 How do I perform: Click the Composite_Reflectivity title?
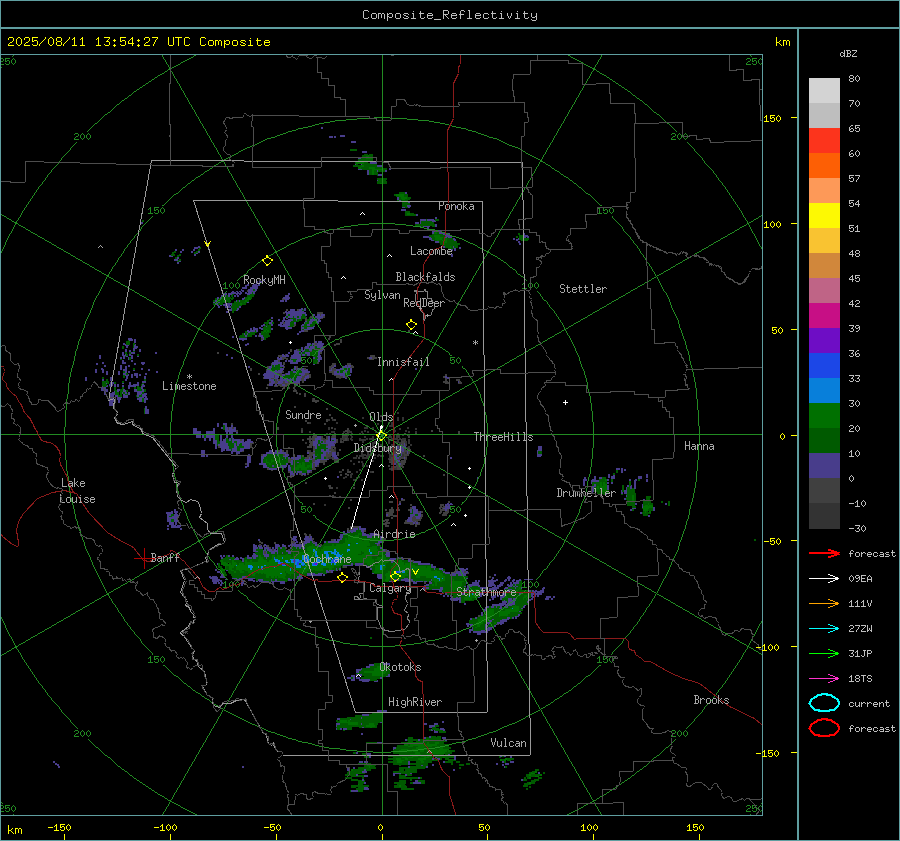coord(450,15)
